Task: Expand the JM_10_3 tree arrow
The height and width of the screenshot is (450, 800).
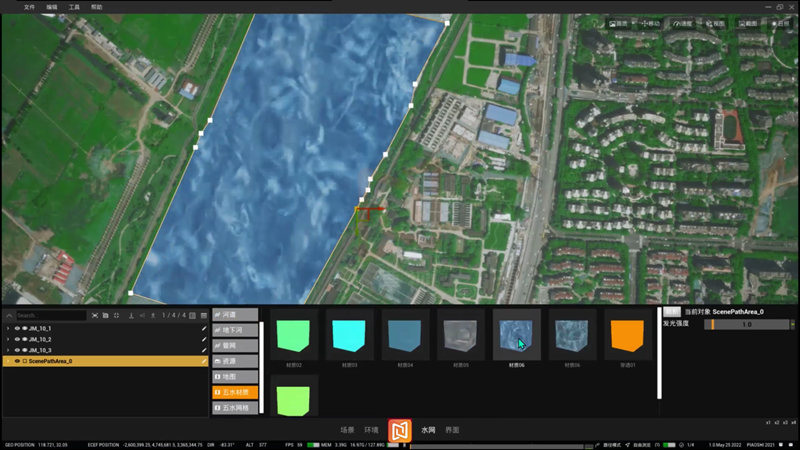Action: click(x=8, y=350)
